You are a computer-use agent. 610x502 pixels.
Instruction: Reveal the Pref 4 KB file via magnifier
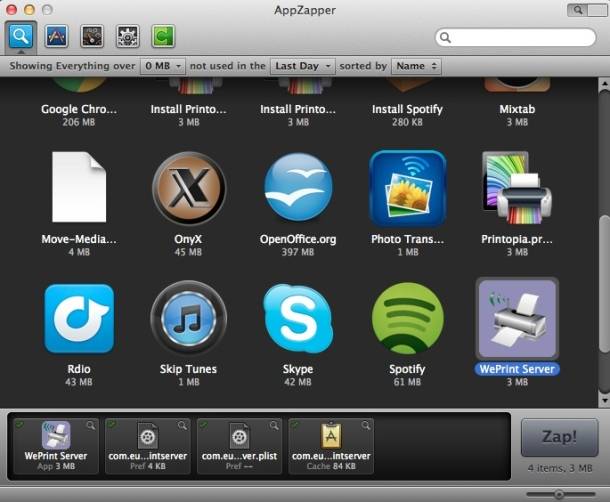(x=182, y=425)
